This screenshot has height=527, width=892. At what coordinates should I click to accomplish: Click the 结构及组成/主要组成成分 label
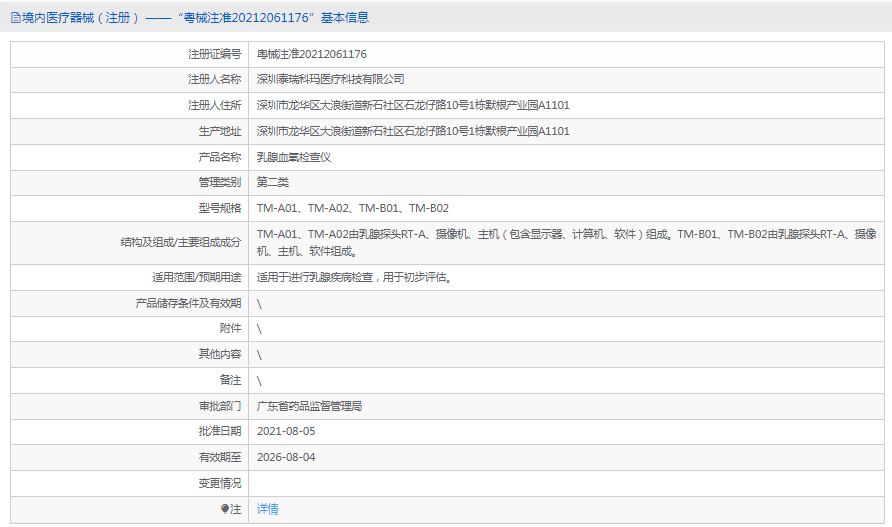click(181, 242)
